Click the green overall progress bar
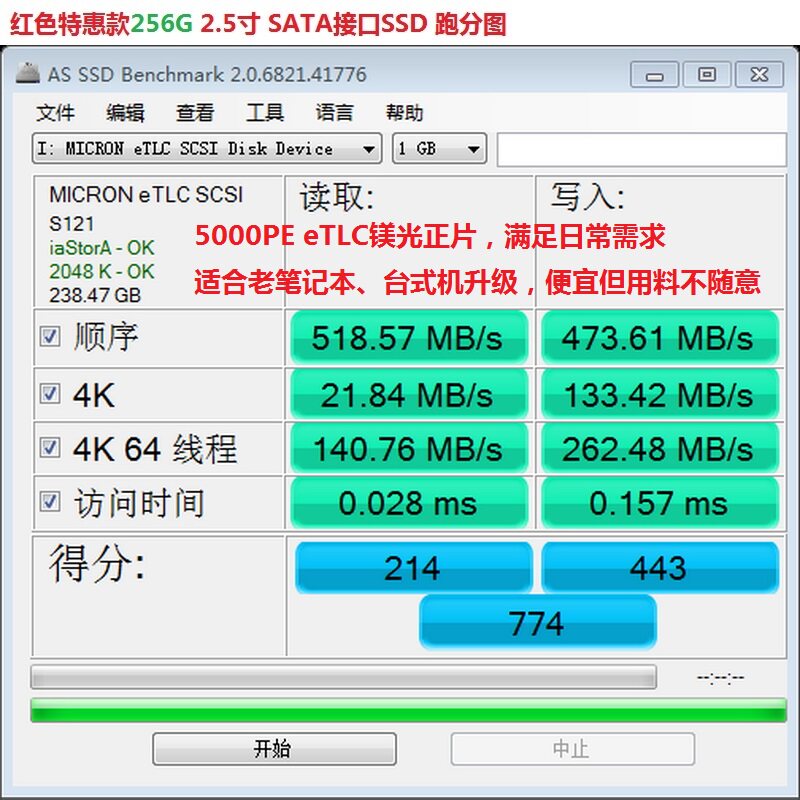This screenshot has height=800, width=800. pos(408,710)
